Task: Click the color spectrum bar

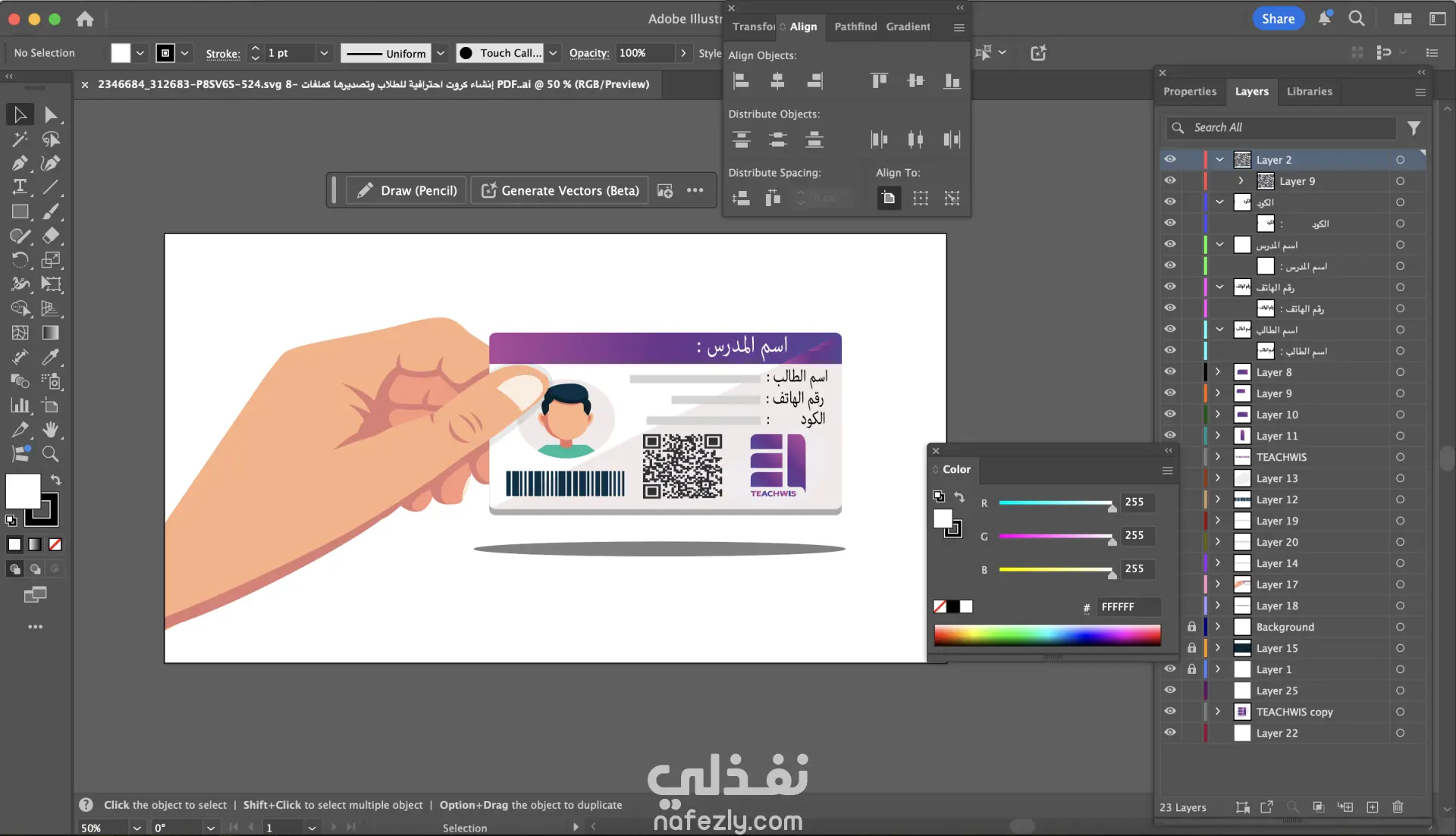Action: [x=1046, y=635]
